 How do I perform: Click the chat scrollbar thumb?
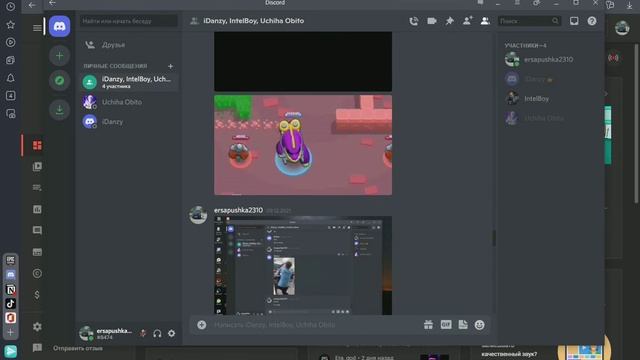[x=494, y=238]
